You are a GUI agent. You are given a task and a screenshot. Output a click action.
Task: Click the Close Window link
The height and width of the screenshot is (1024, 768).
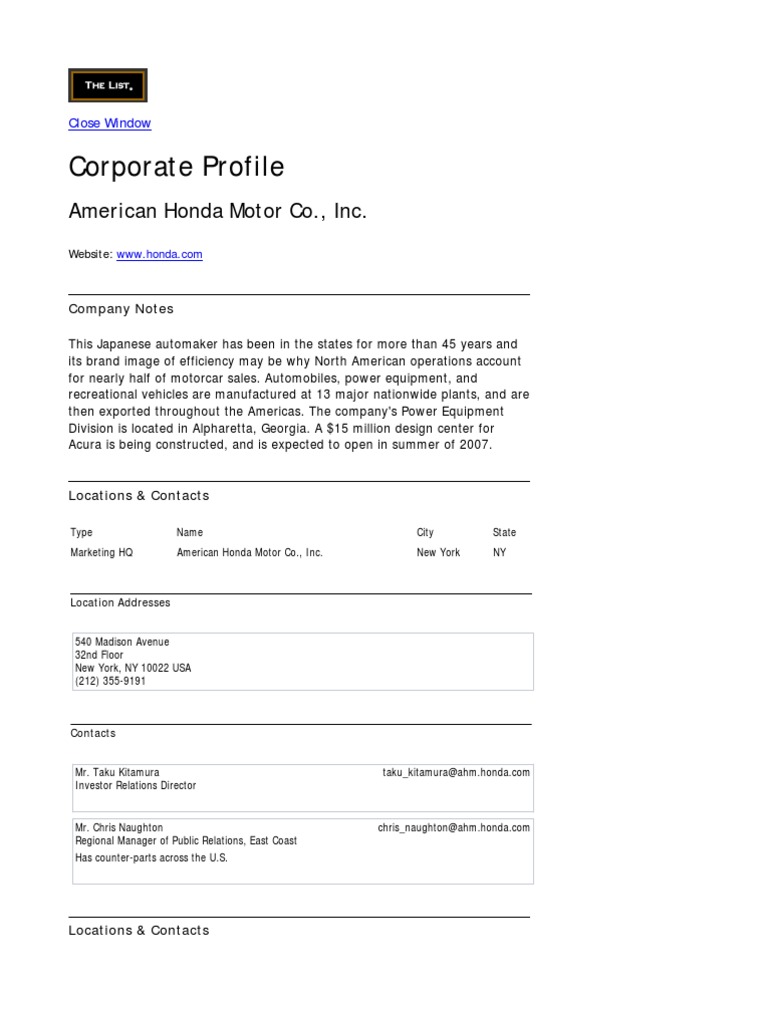click(x=109, y=123)
